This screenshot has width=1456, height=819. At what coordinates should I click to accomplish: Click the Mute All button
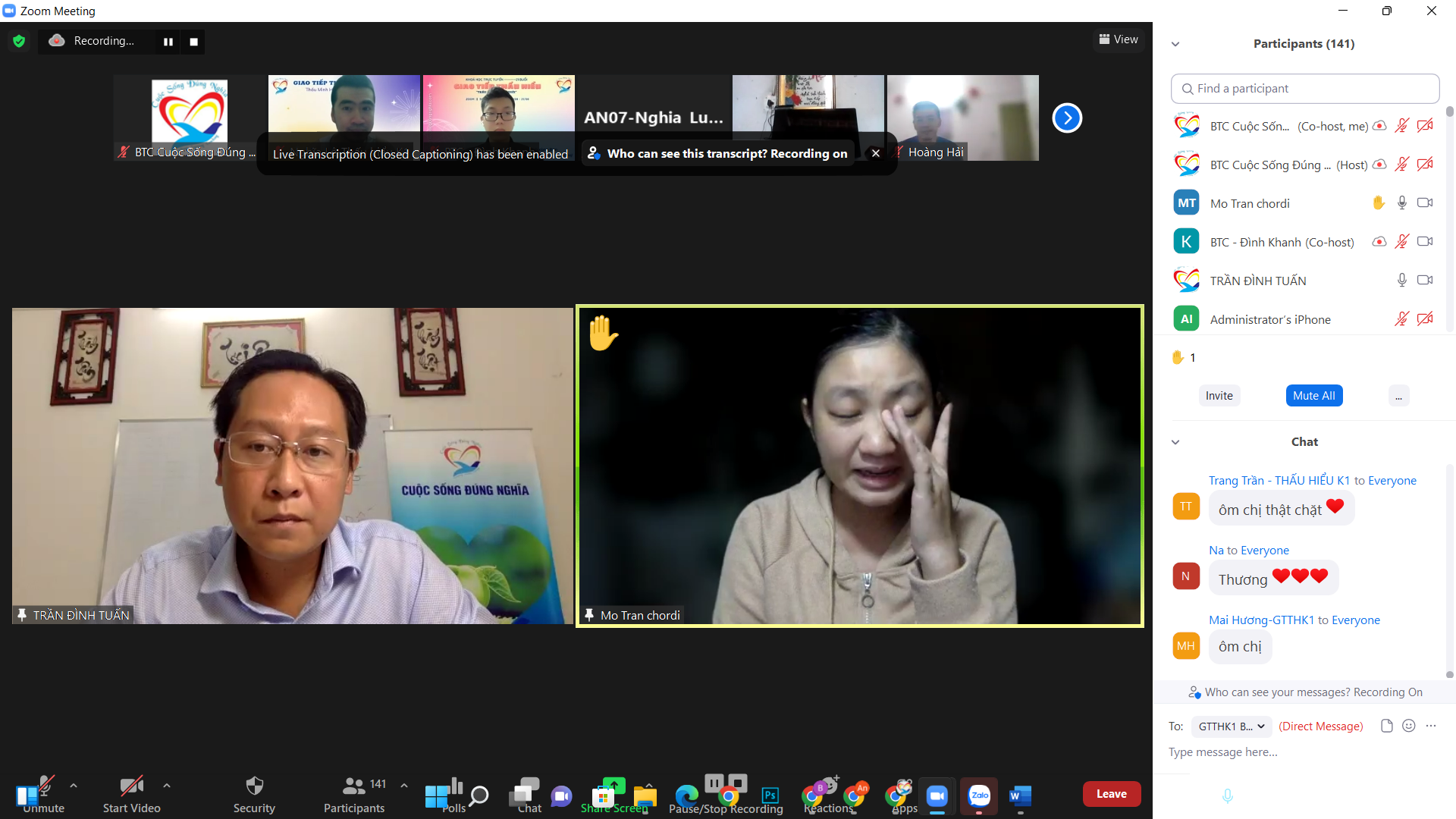coord(1313,396)
